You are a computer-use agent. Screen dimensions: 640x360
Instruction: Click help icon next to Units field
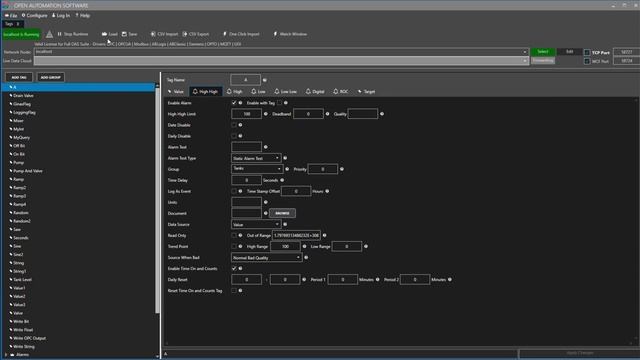[x=266, y=202]
